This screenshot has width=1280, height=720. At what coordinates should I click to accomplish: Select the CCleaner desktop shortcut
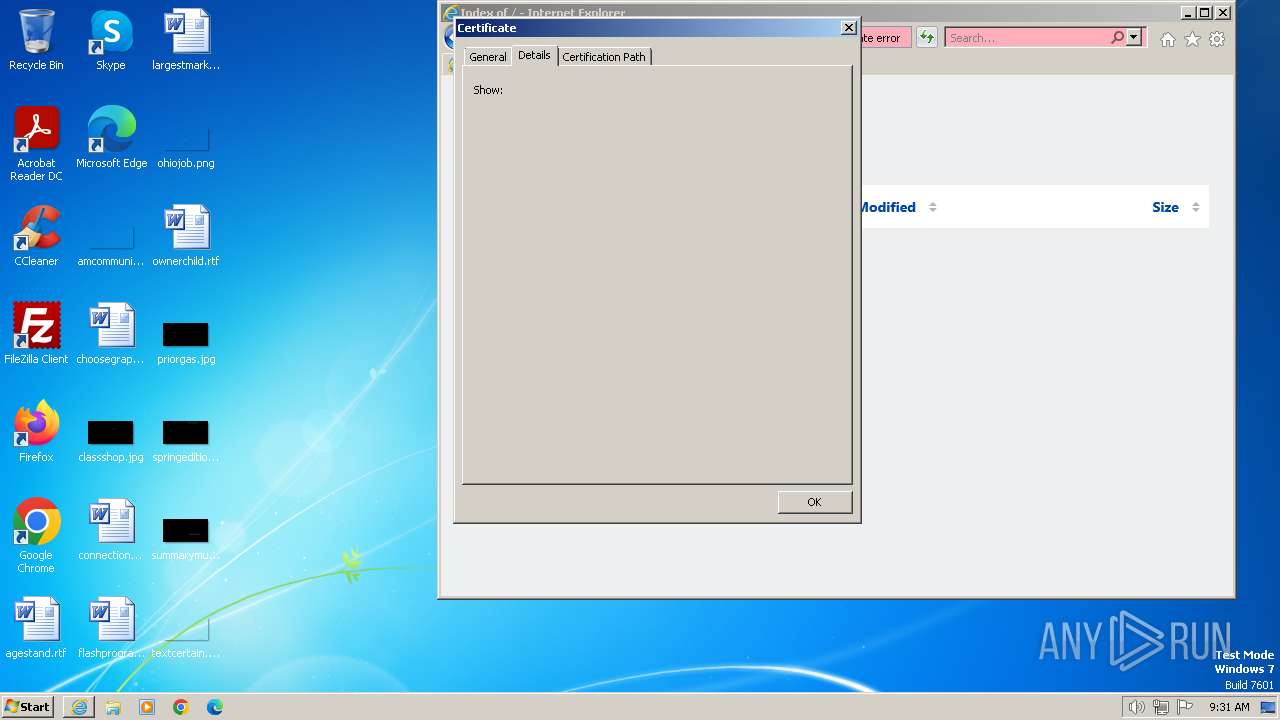pos(36,236)
